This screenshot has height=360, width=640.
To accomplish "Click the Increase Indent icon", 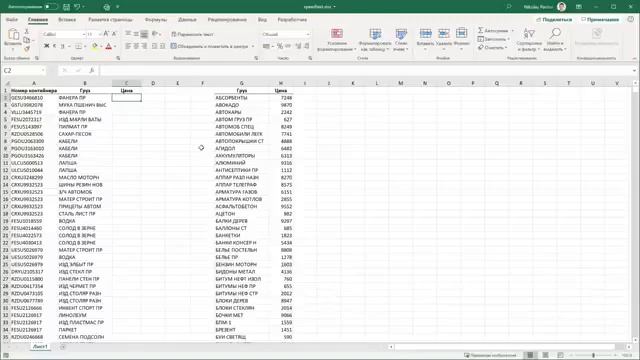I will pyautogui.click(x=162, y=46).
